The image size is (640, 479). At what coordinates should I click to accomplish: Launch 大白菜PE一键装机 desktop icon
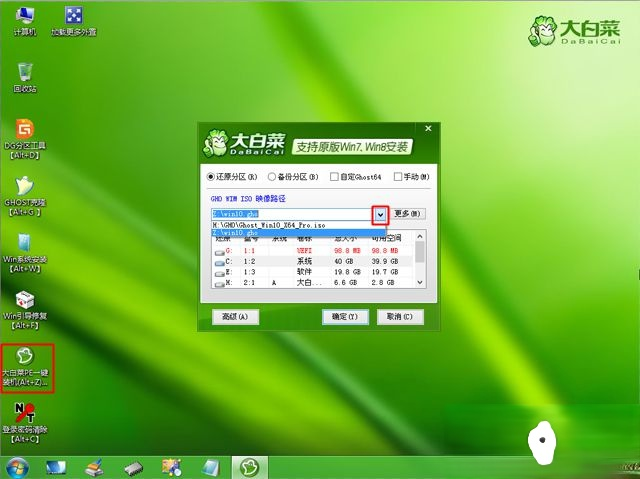pos(26,367)
